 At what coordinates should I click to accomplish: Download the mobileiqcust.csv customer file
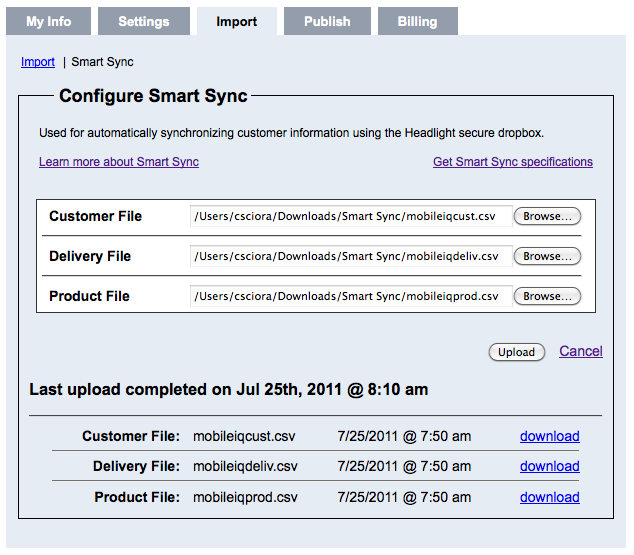(549, 436)
